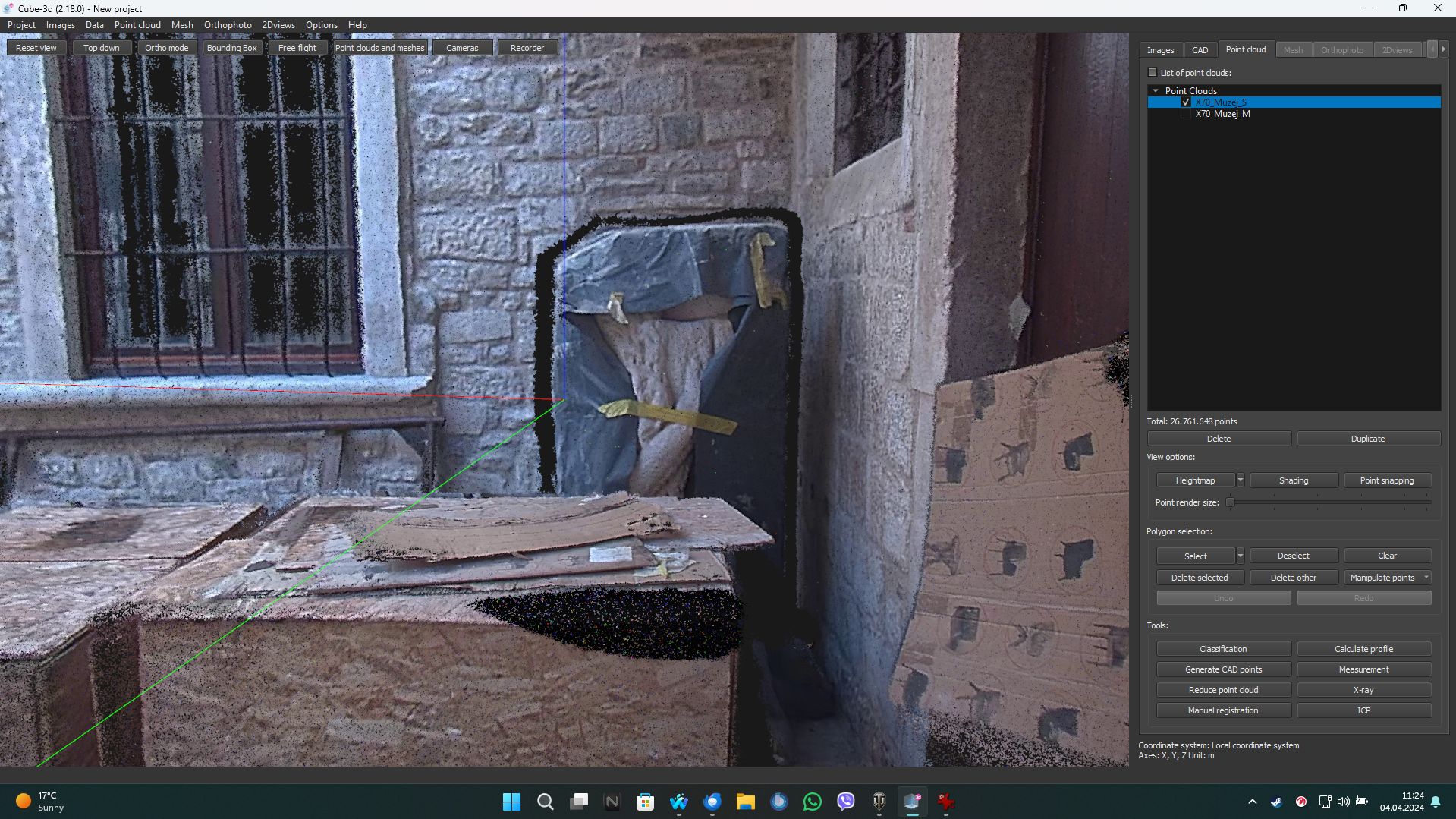Open the Select mode dropdown arrow
Image resolution: width=1456 pixels, height=819 pixels.
point(1241,556)
